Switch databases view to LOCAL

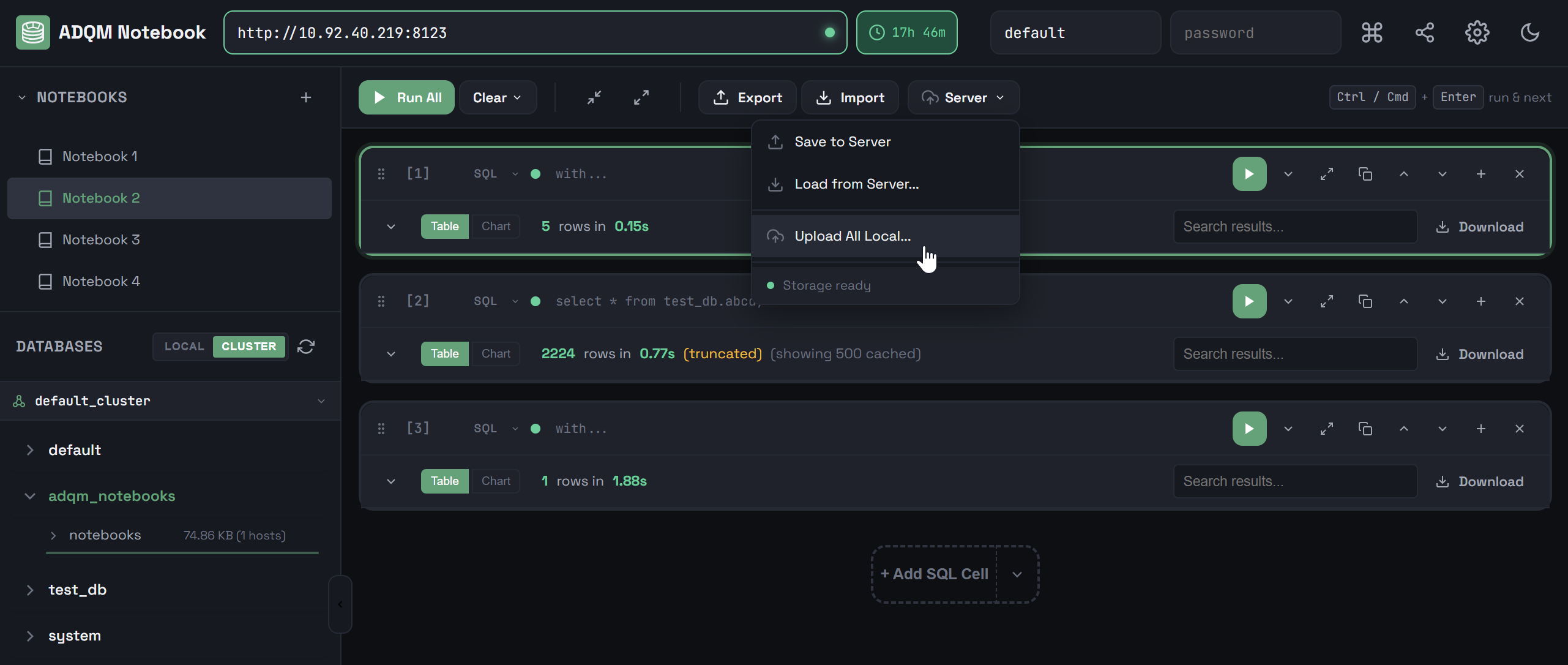184,347
